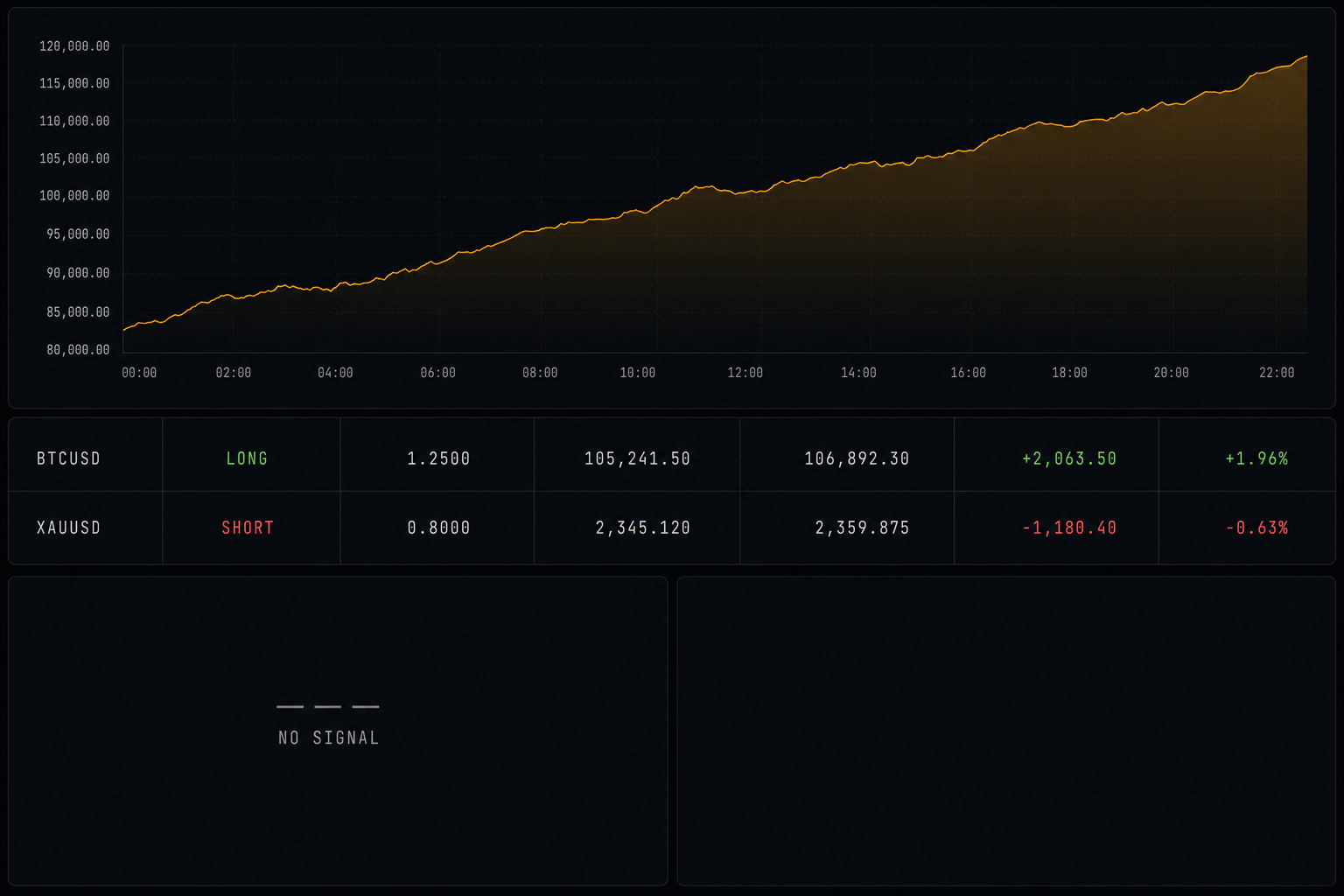This screenshot has height=896, width=1344.
Task: Click the three-dash icon above NO SIGNAL
Action: (328, 706)
